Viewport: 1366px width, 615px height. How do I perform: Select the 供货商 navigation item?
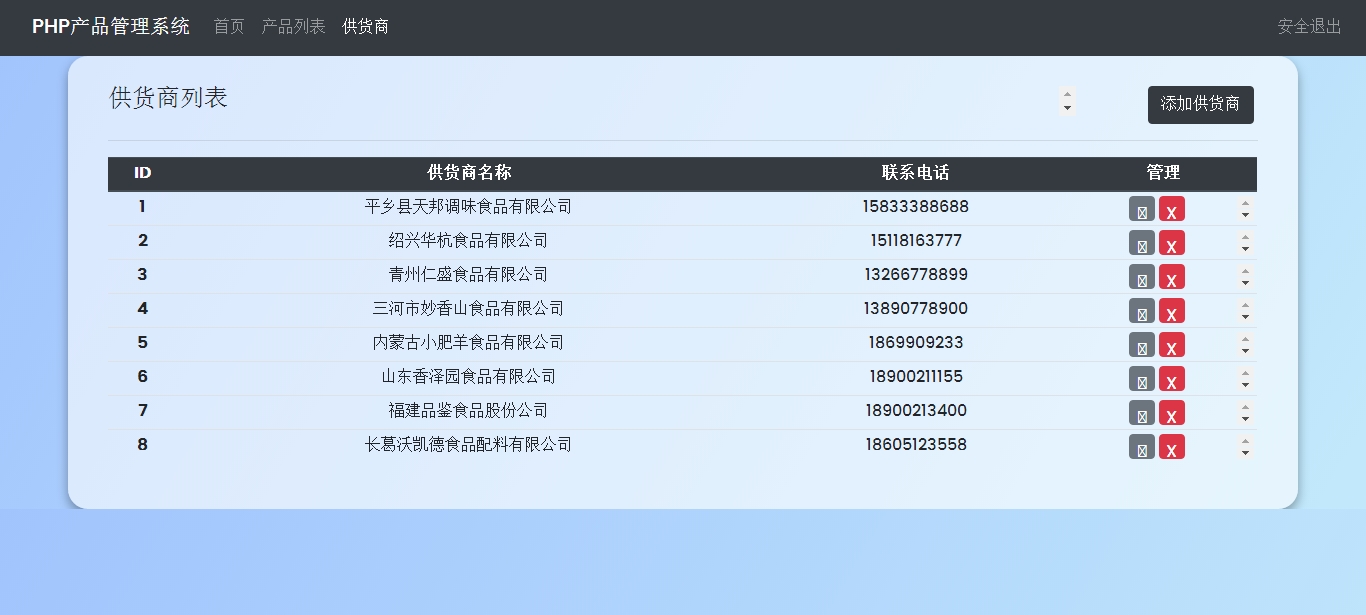point(365,27)
